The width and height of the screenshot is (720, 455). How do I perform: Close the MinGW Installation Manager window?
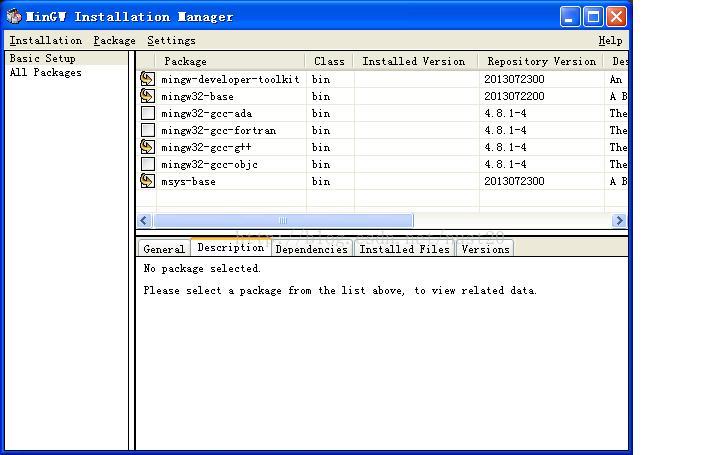[616, 17]
